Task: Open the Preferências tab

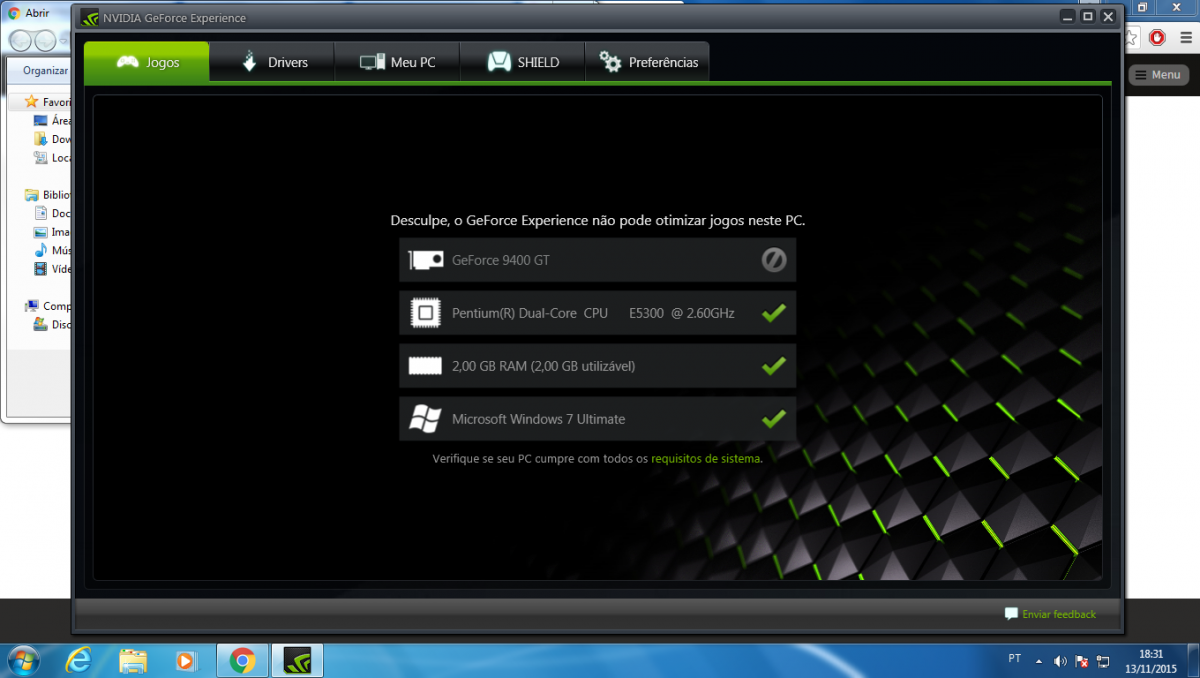Action: pos(647,62)
